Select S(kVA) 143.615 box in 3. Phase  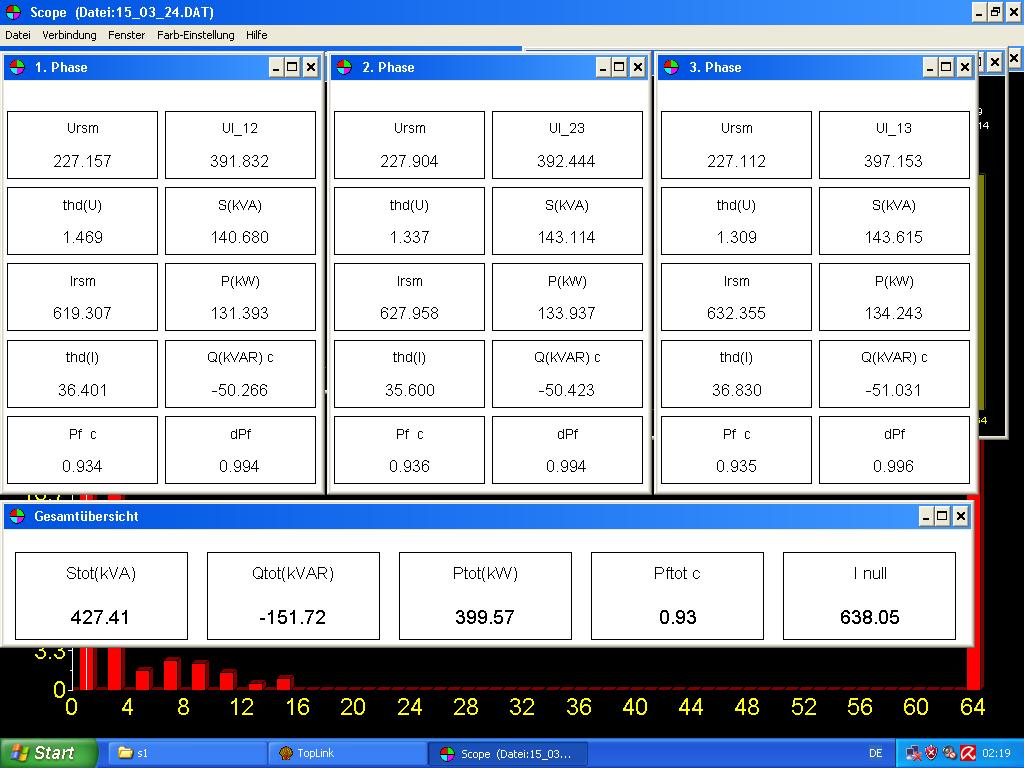(894, 221)
